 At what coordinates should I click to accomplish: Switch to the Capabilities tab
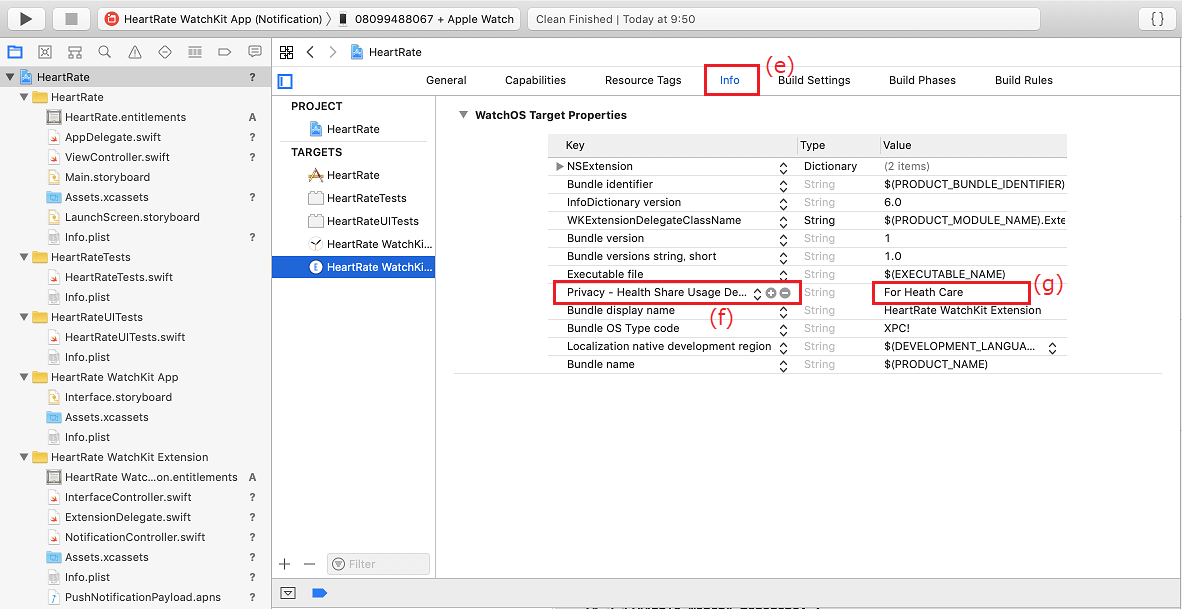coord(535,80)
